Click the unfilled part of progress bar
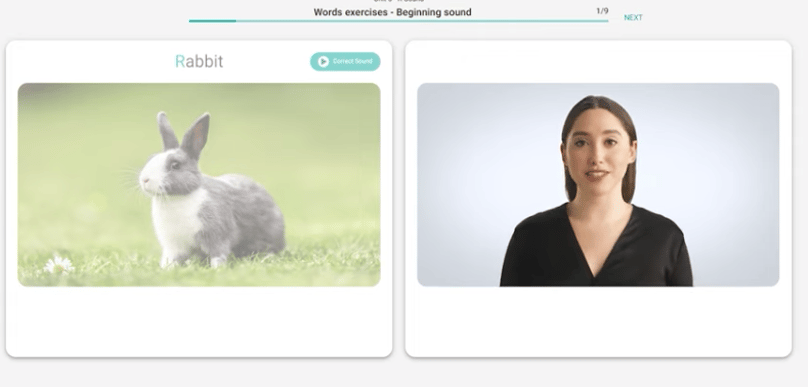 [422, 21]
